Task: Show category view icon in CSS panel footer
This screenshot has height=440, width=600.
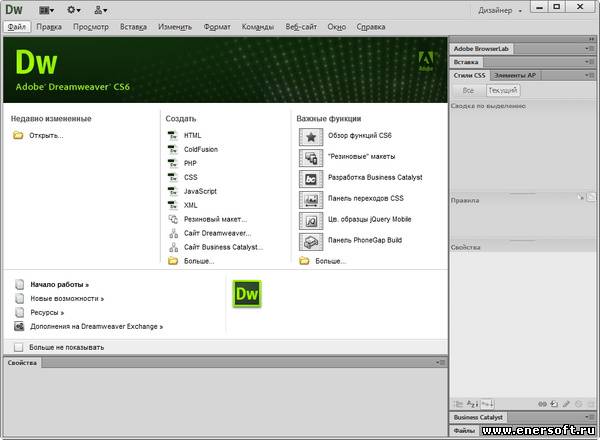Action: 458,404
